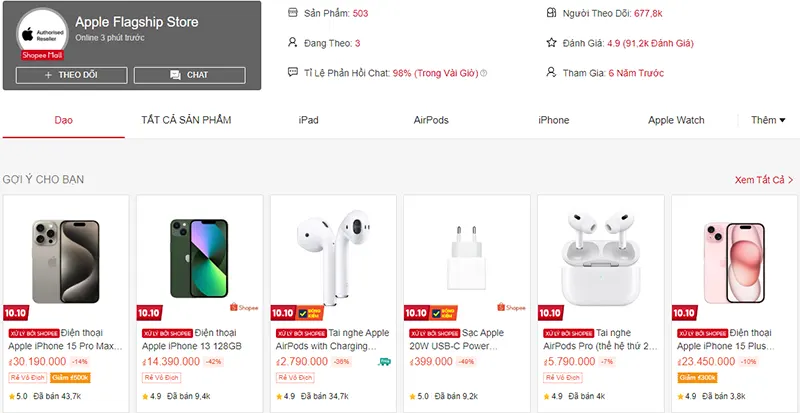Click the Apple store logo avatar
This screenshot has width=800, height=413.
41,32
